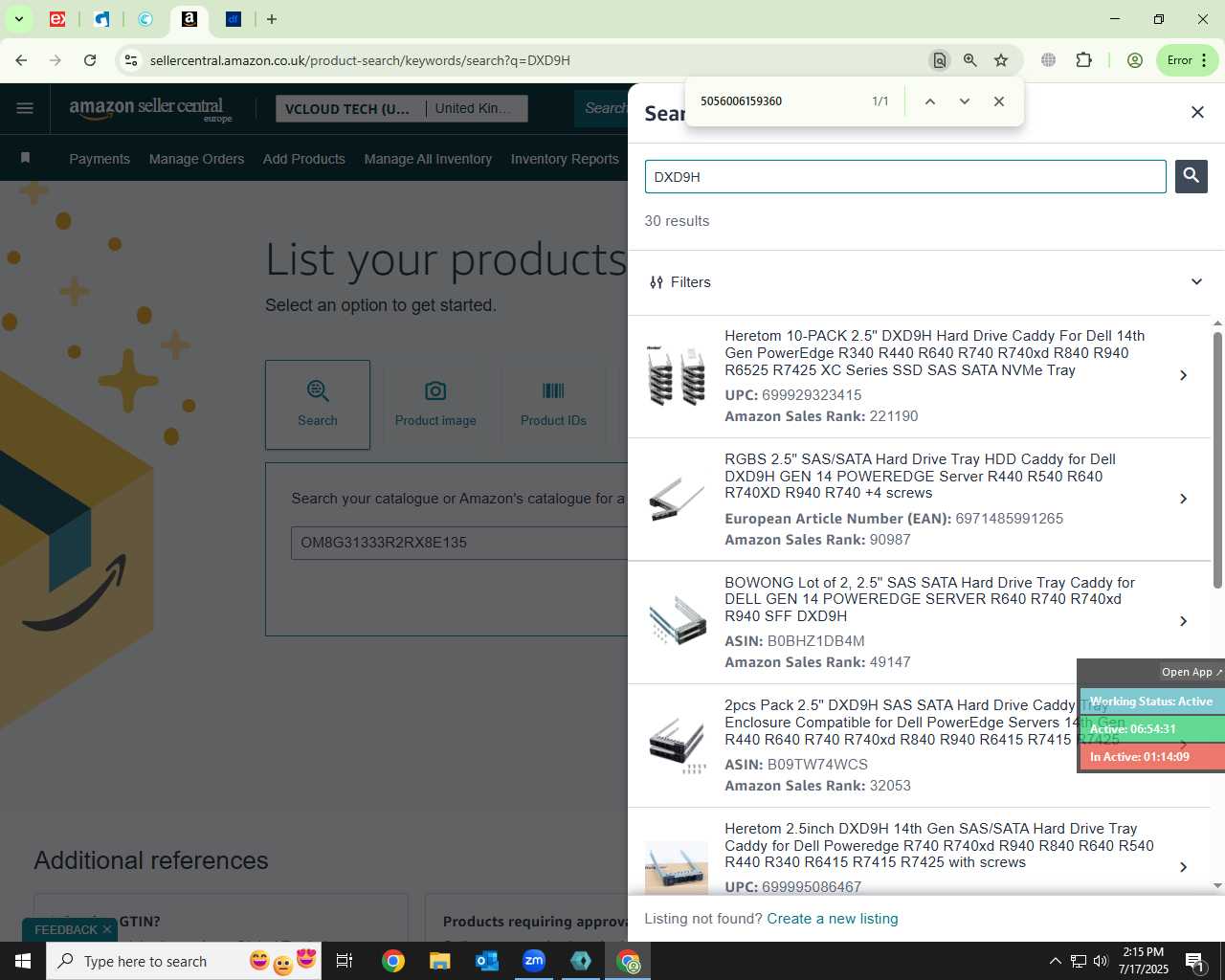This screenshot has width=1225, height=980.
Task: Reload the page
Action: pyautogui.click(x=90, y=60)
